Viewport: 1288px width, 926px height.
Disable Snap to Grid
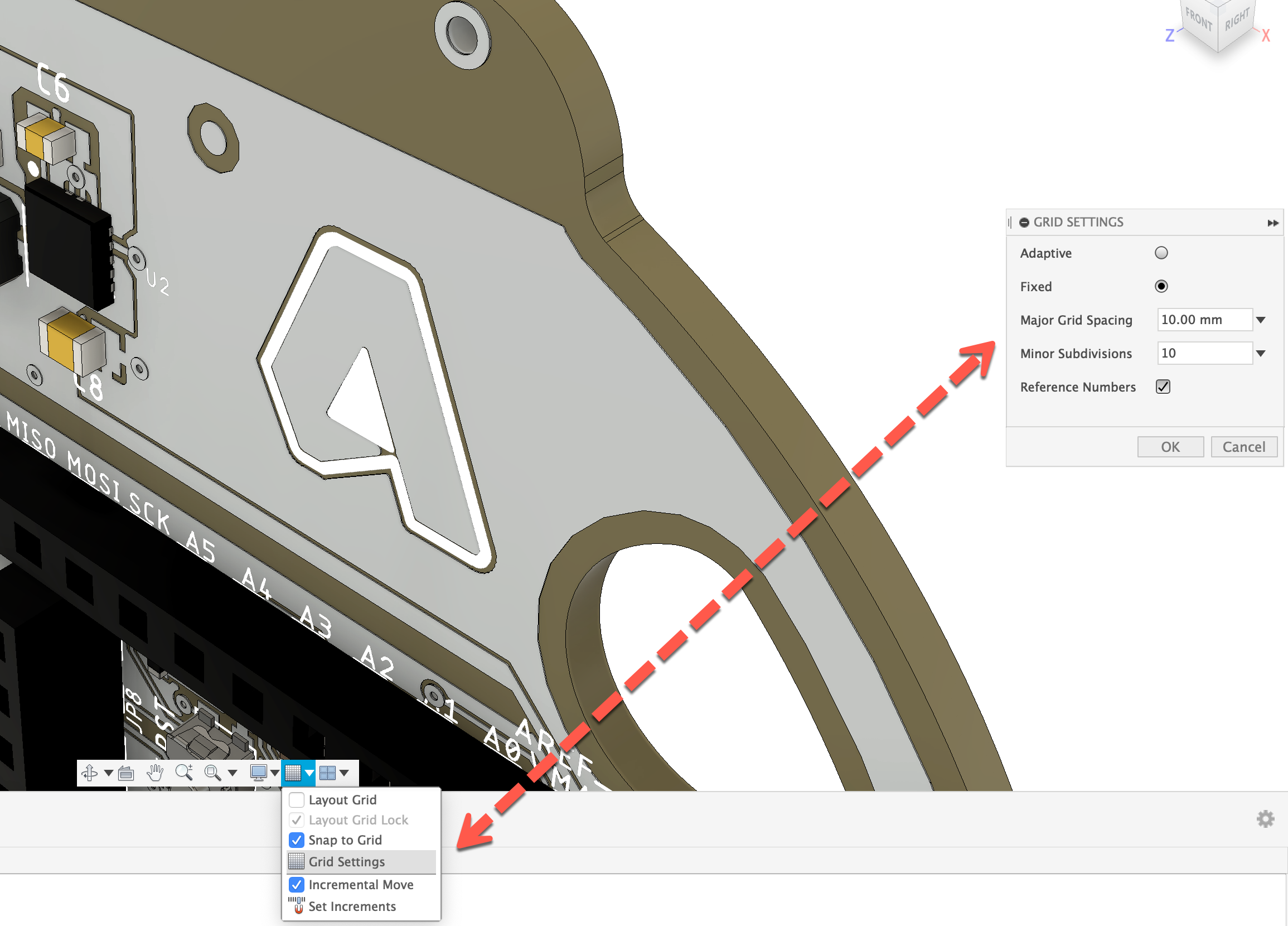(x=297, y=840)
